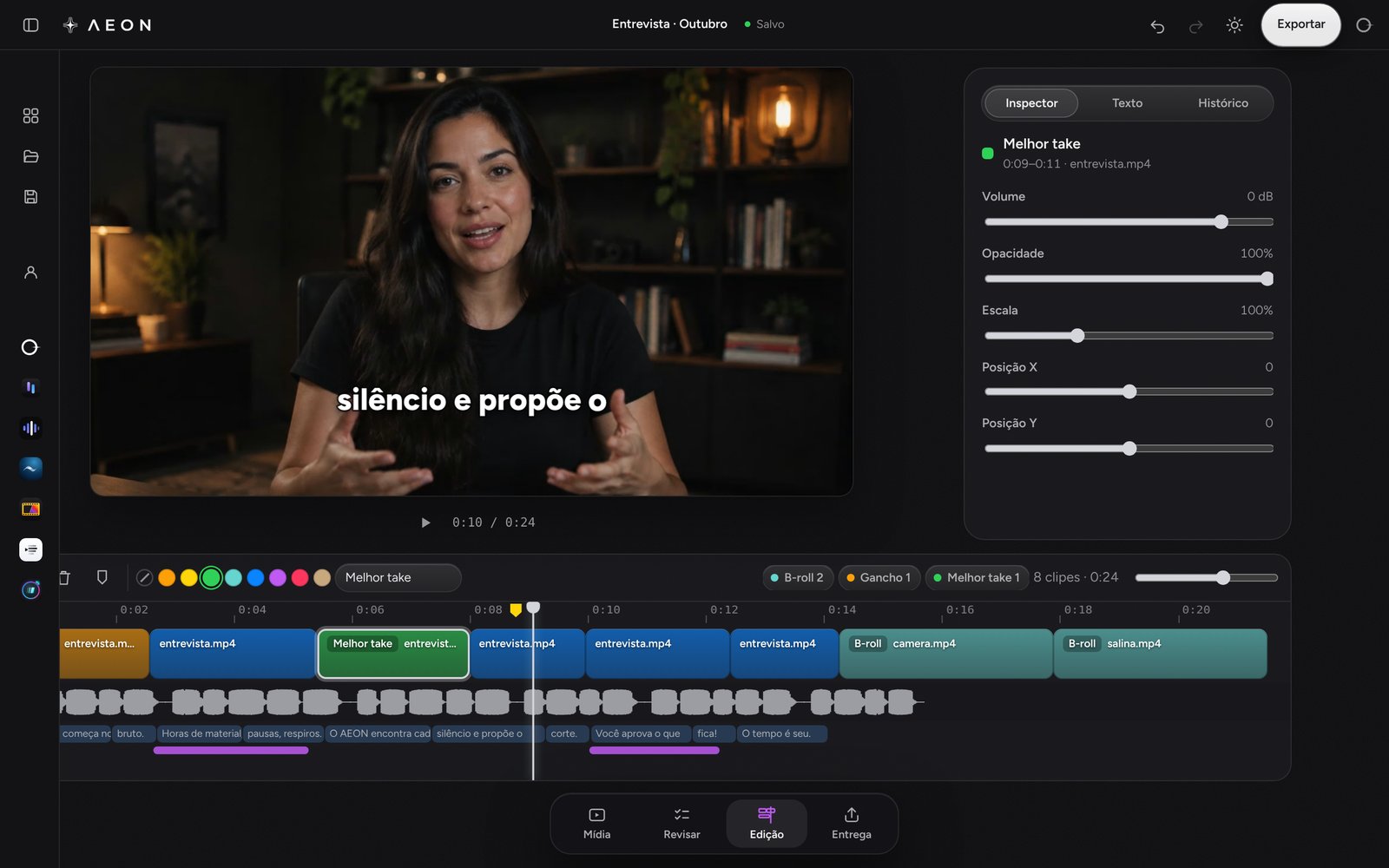Click the timeline zoom slider
1389x868 pixels.
pyautogui.click(x=1207, y=578)
